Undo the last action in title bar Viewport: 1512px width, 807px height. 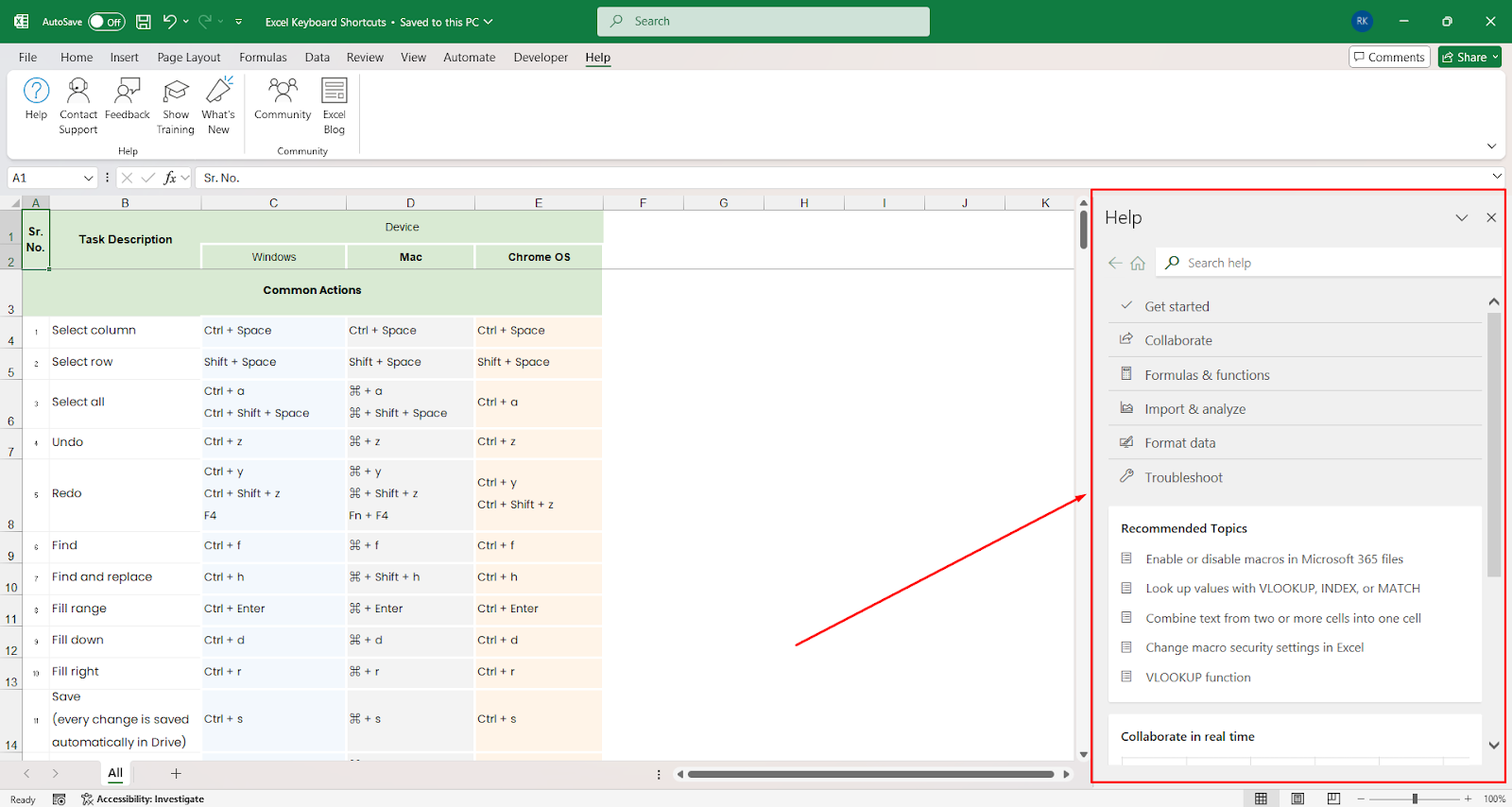pyautogui.click(x=169, y=21)
